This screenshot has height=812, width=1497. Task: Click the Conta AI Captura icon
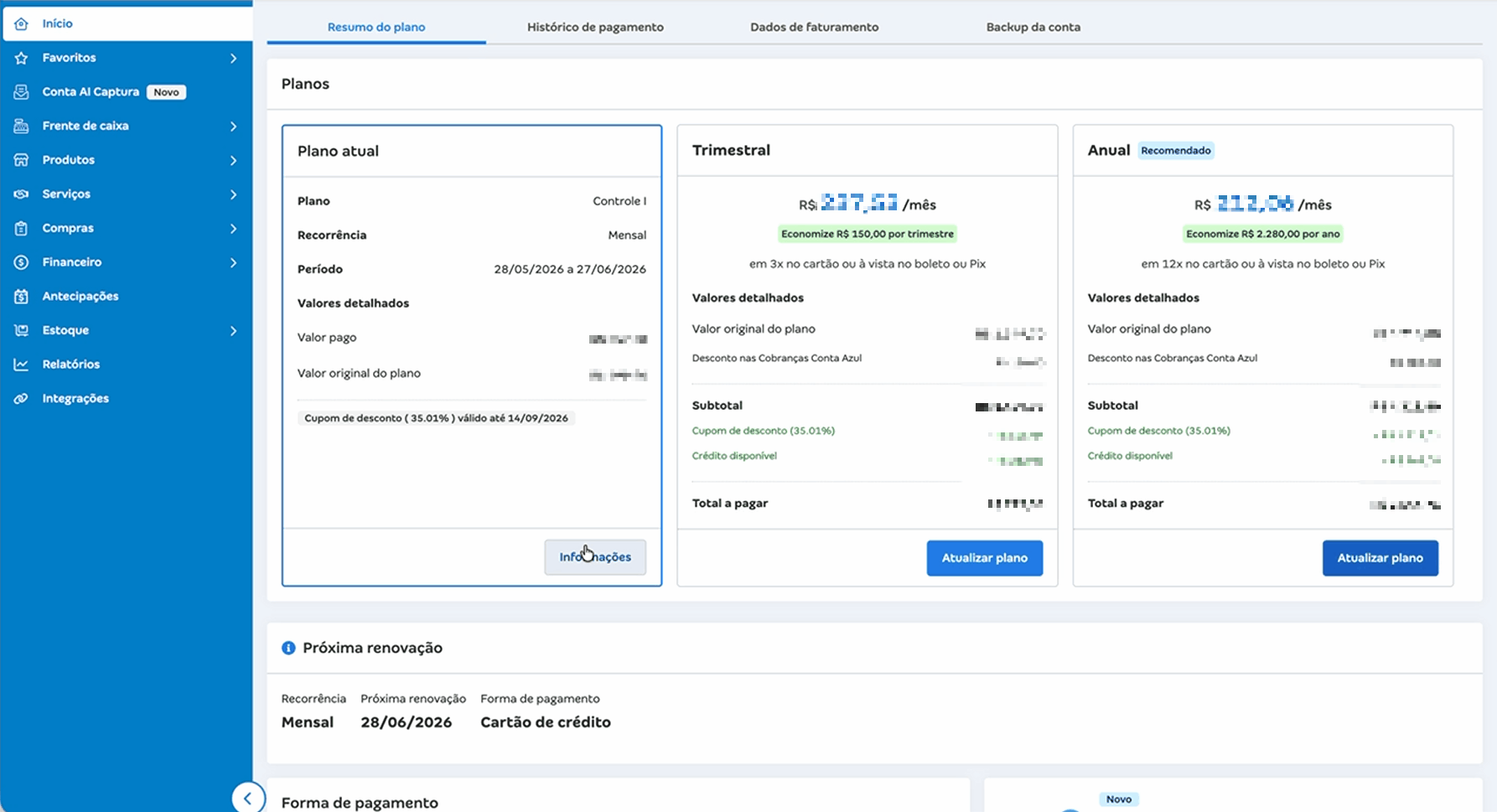point(21,92)
